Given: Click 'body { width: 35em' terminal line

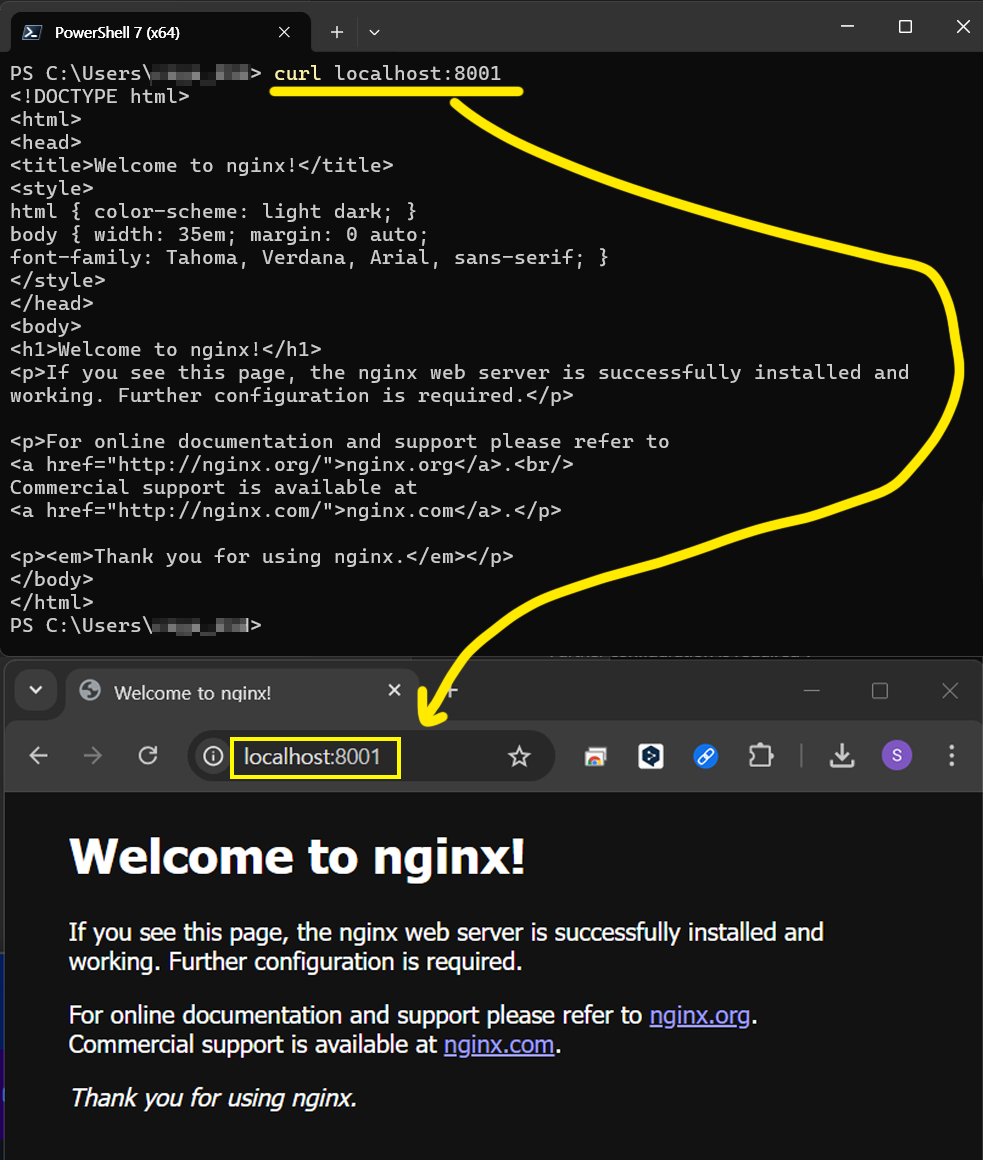Looking at the screenshot, I should click(x=219, y=235).
